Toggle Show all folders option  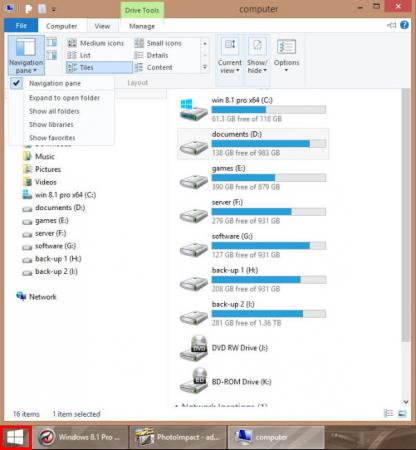(x=54, y=111)
